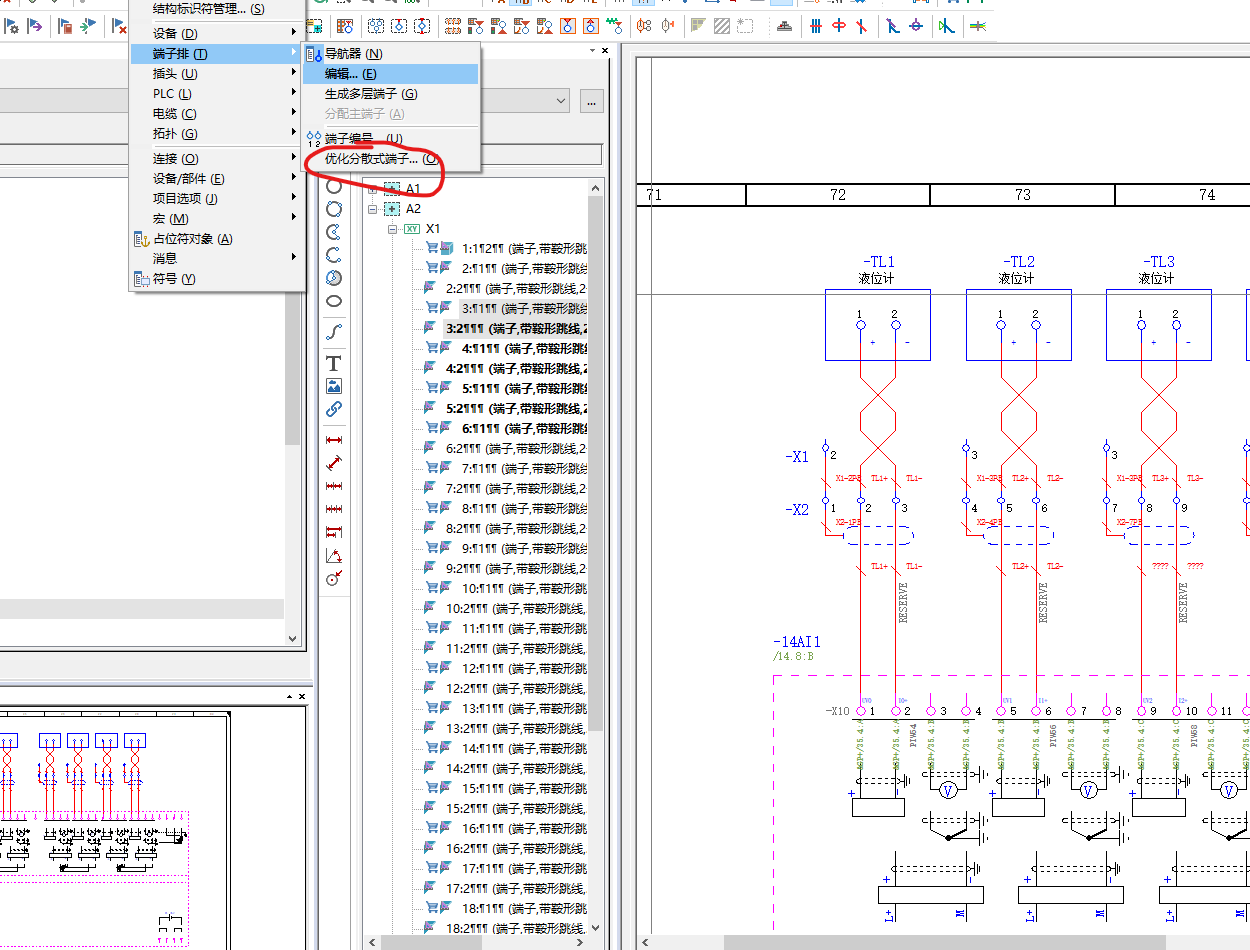Viewport: 1250px width, 950px height.
Task: Select the Text tool in vertical toolbar
Action: [x=334, y=364]
